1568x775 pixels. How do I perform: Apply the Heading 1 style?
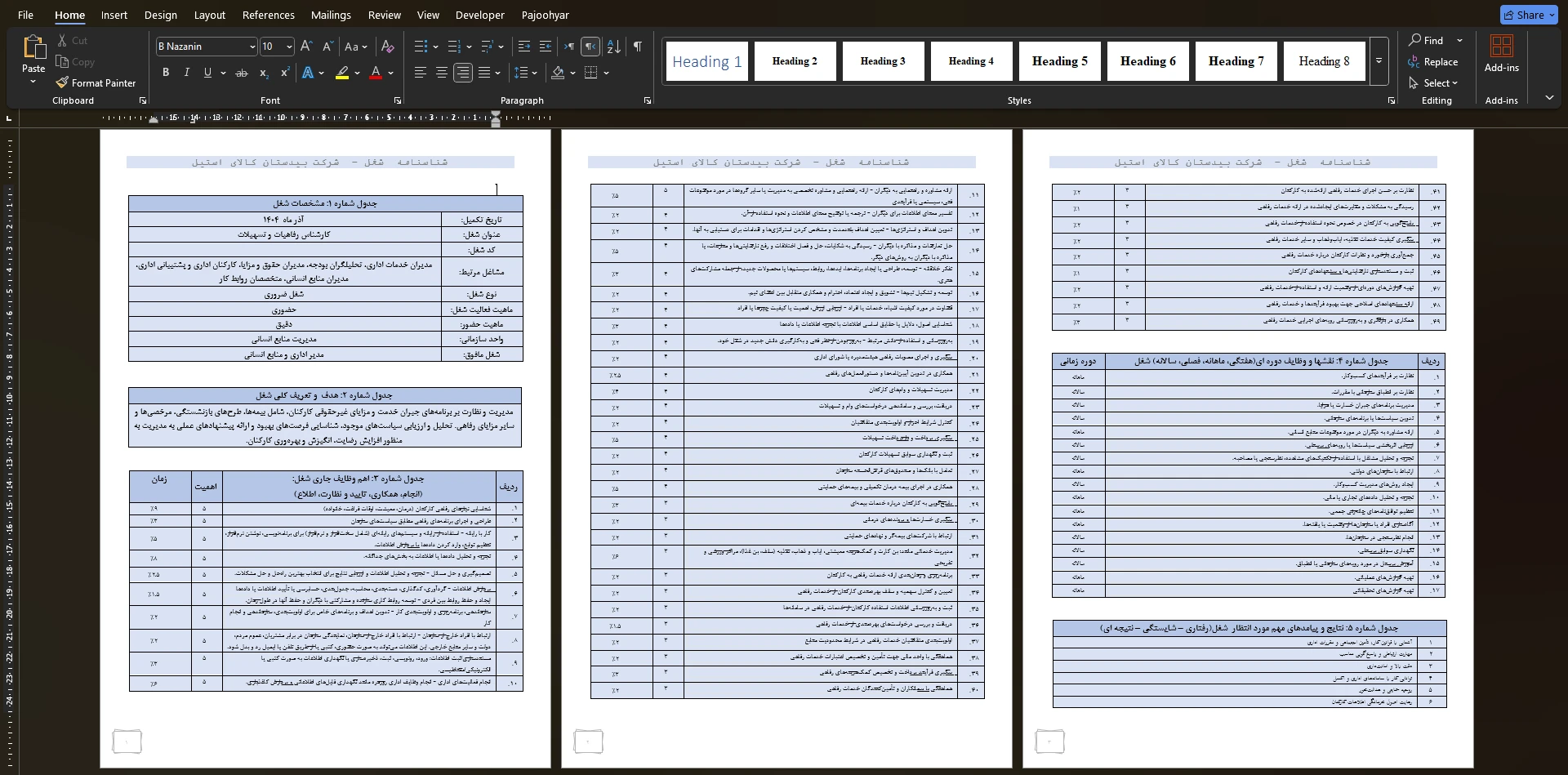click(x=706, y=61)
